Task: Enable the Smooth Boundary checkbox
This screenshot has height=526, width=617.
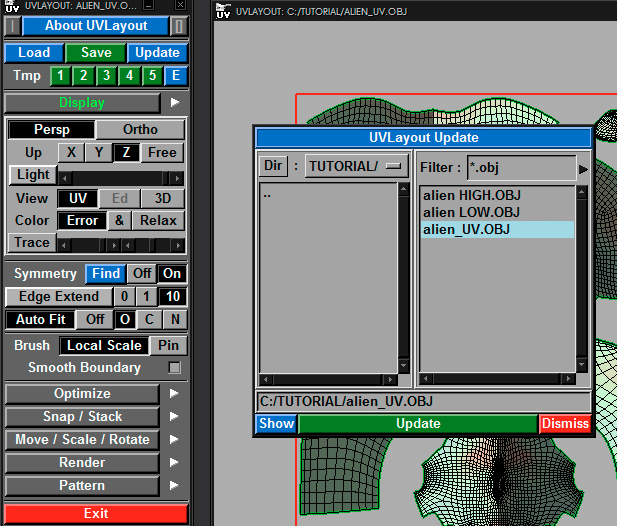Action: tap(175, 368)
